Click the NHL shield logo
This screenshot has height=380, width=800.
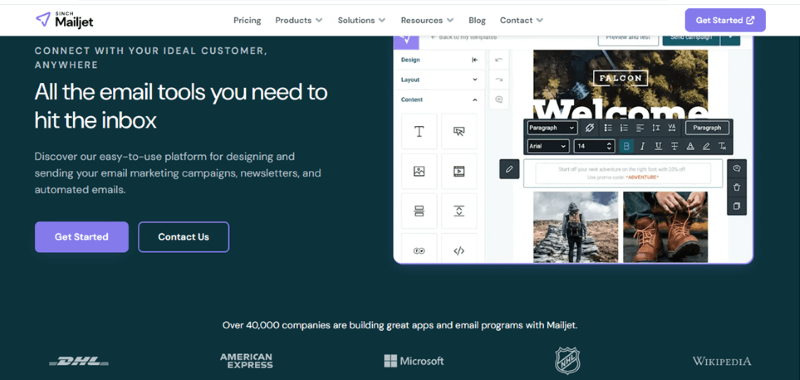(568, 361)
